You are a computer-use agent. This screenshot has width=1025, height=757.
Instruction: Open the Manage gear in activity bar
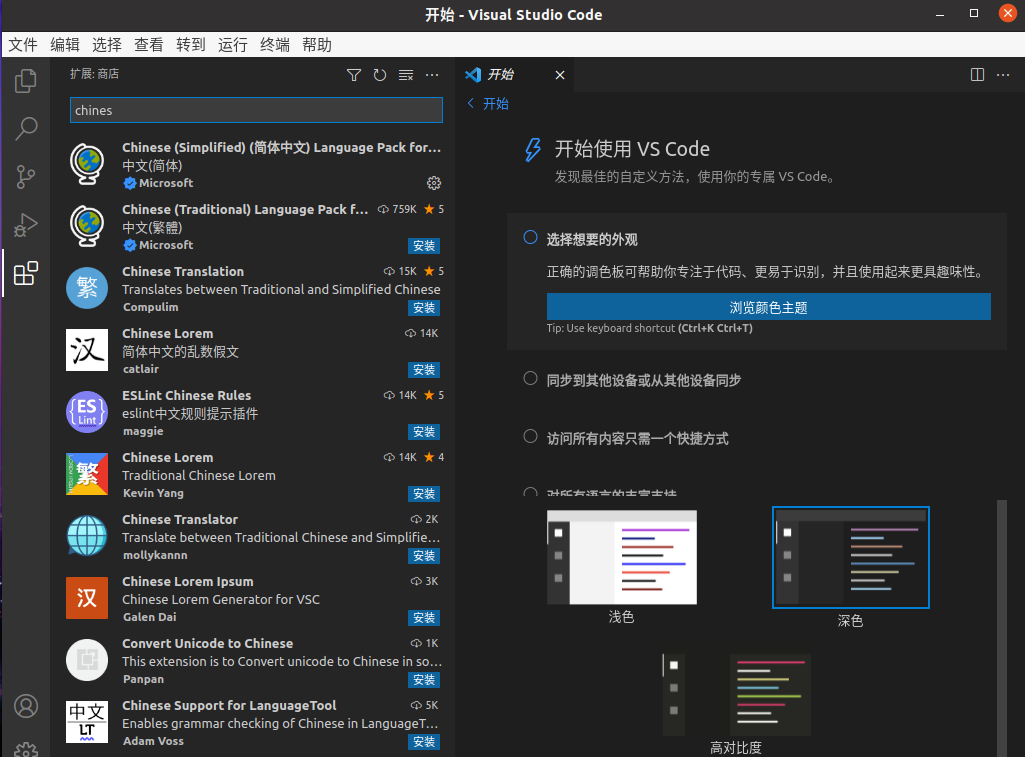[x=25, y=750]
